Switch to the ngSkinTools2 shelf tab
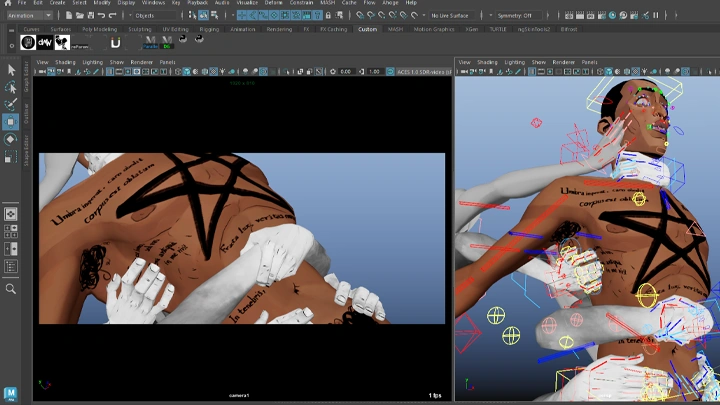Viewport: 720px width, 405px height. [x=534, y=29]
